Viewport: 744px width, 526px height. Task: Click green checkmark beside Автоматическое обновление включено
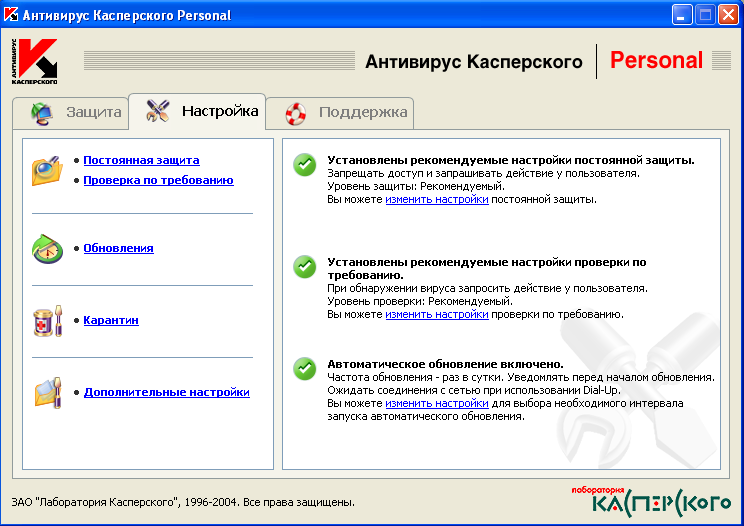(x=305, y=369)
